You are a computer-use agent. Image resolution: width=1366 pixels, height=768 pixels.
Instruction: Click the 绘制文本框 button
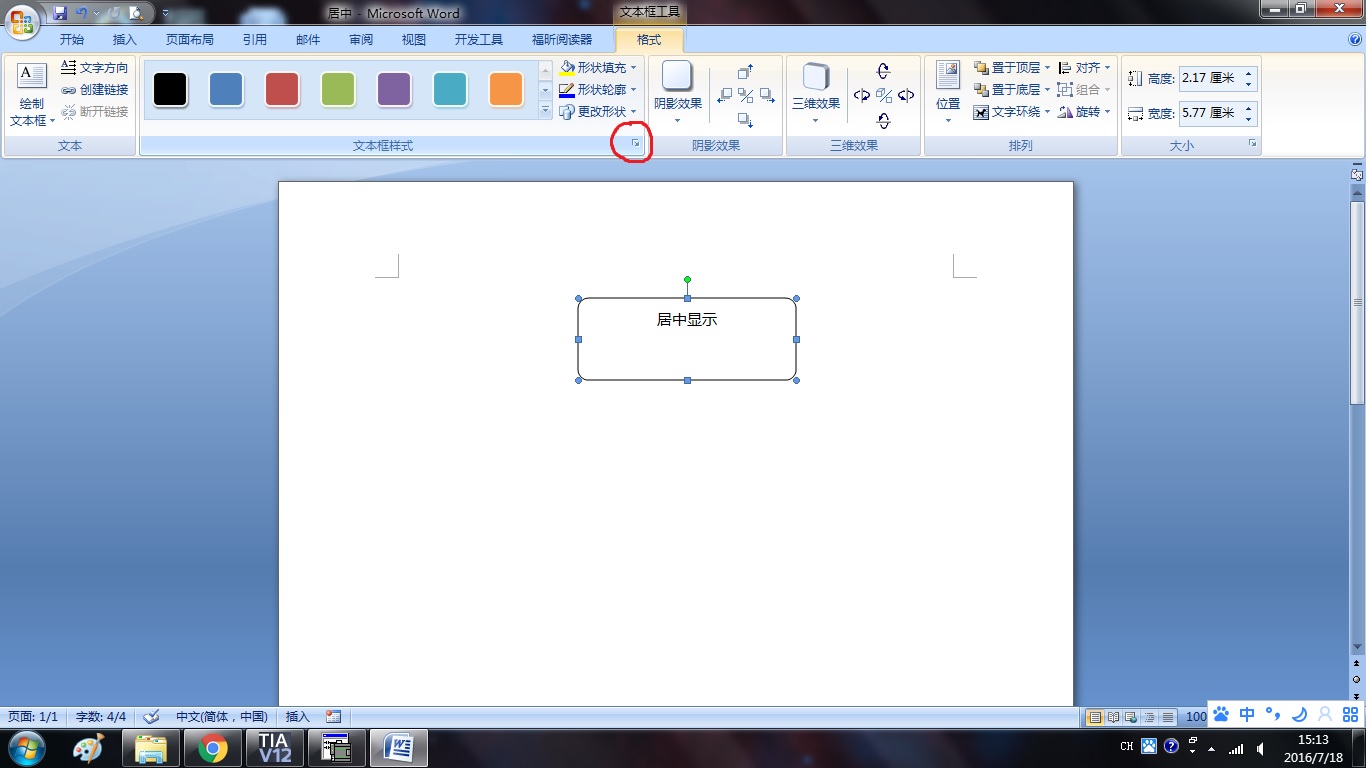(32, 95)
